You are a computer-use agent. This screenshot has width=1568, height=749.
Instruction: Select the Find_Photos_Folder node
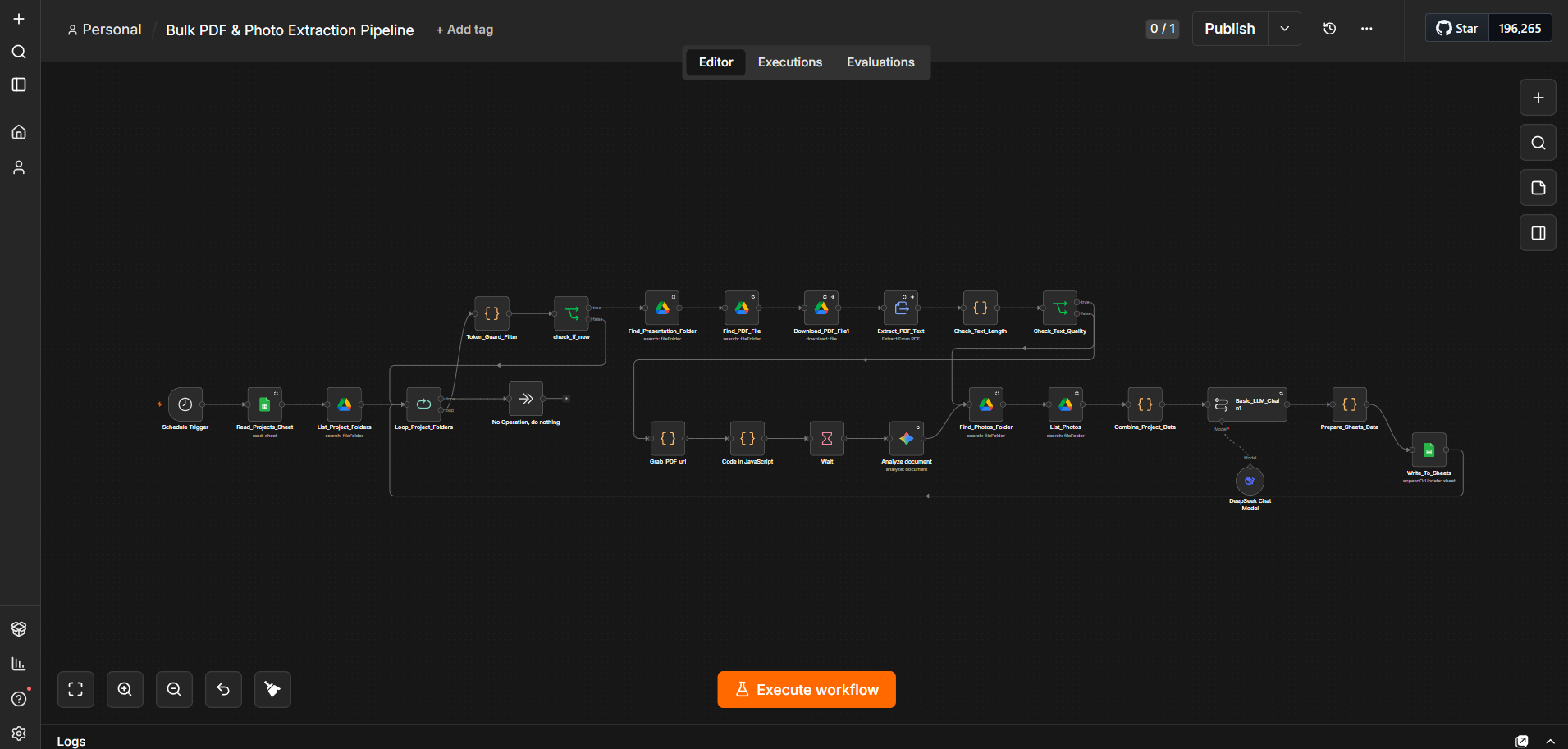pos(986,404)
